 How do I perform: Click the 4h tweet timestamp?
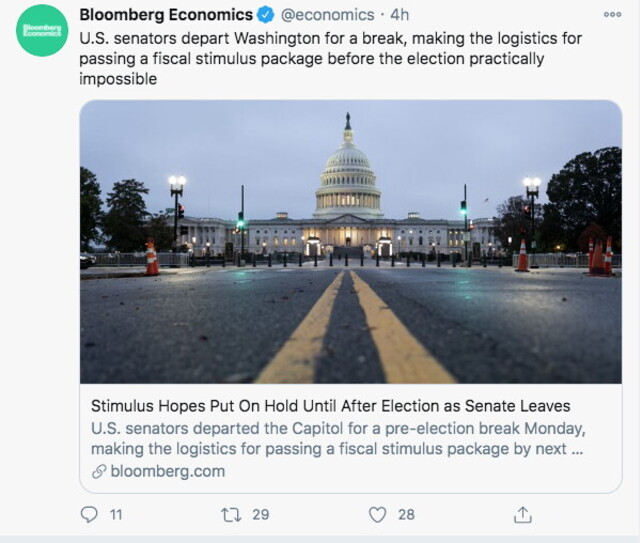point(398,15)
